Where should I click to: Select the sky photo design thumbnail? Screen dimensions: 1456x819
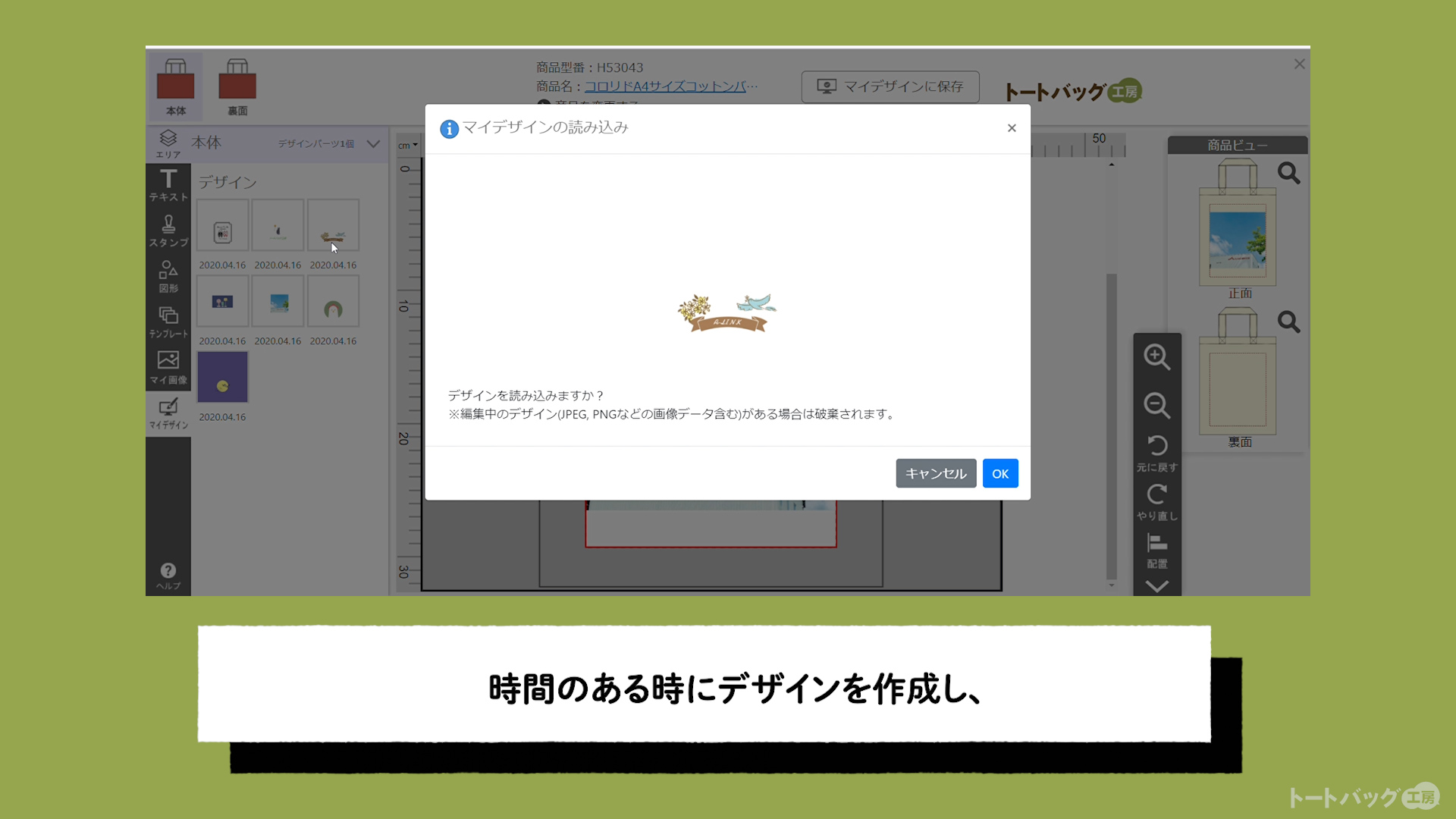[x=278, y=301]
